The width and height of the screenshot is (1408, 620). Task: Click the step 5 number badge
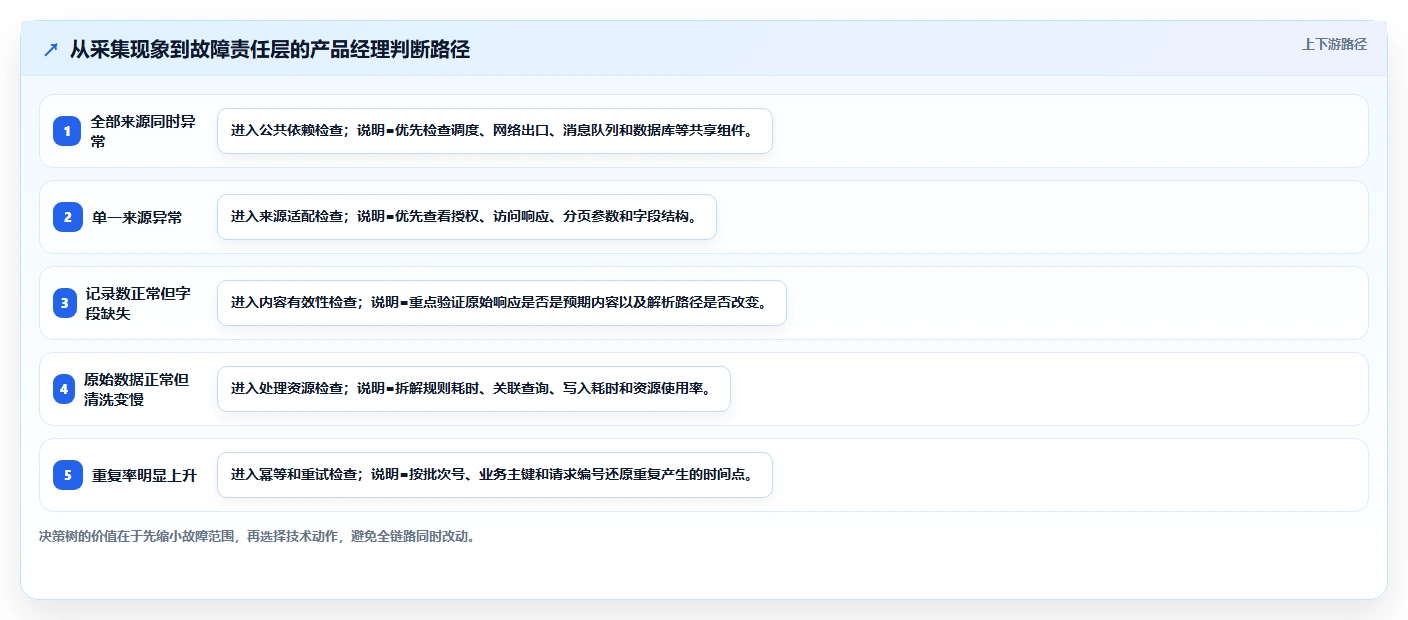[x=68, y=475]
